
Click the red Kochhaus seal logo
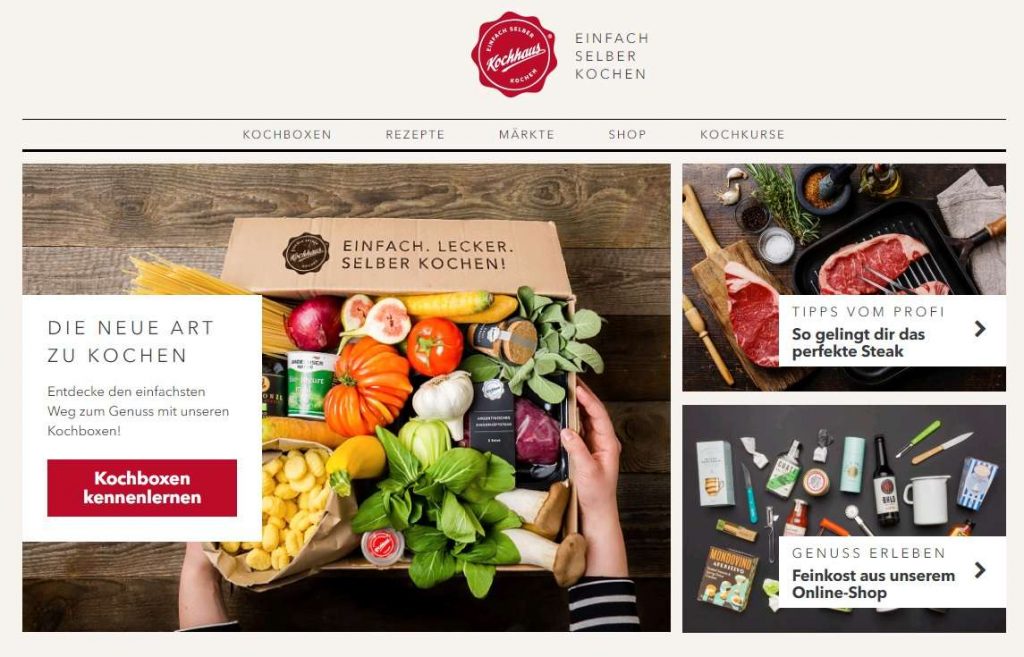coord(514,54)
